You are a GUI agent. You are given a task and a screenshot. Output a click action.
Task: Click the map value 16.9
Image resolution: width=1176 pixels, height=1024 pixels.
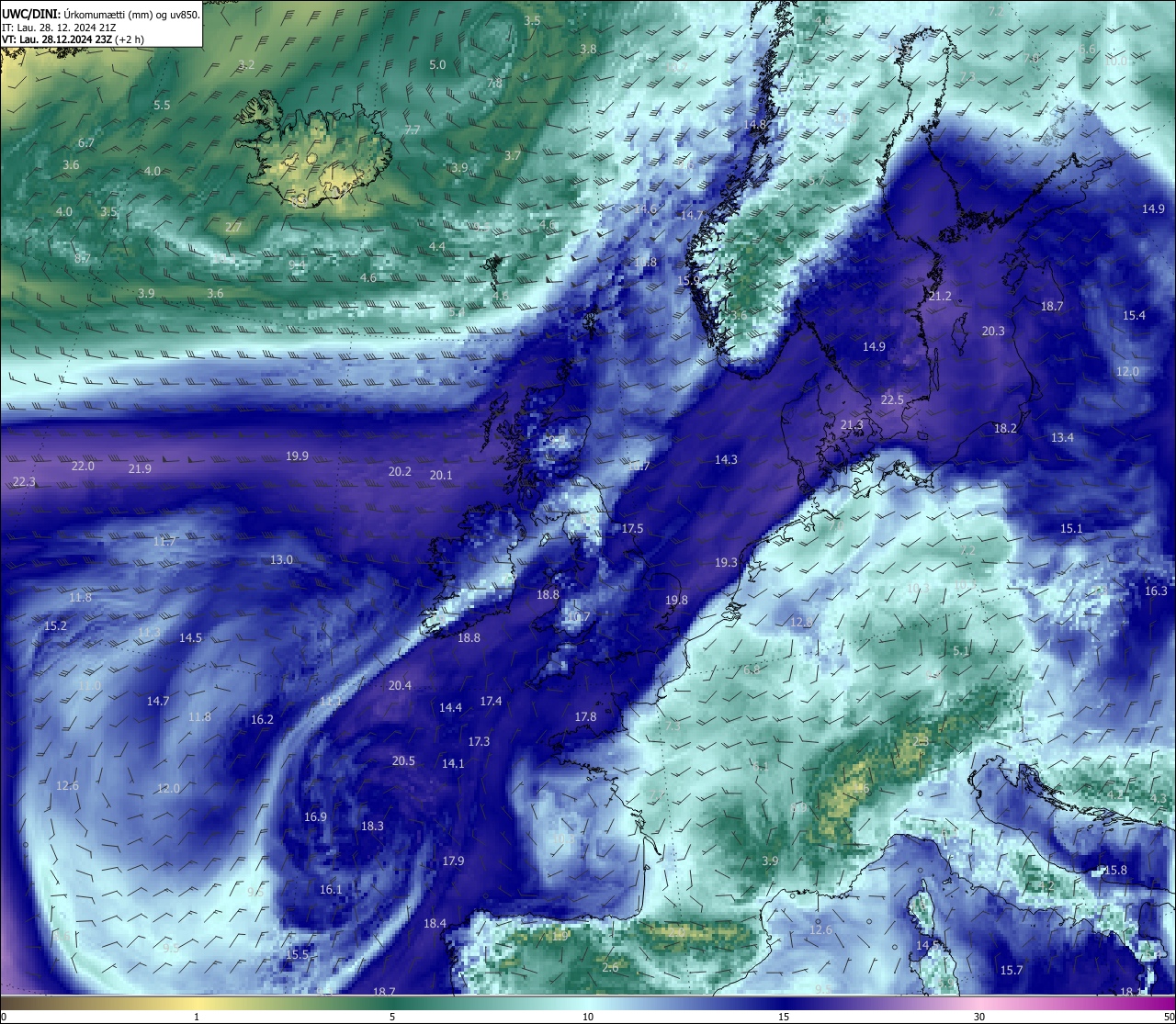pyautogui.click(x=315, y=817)
